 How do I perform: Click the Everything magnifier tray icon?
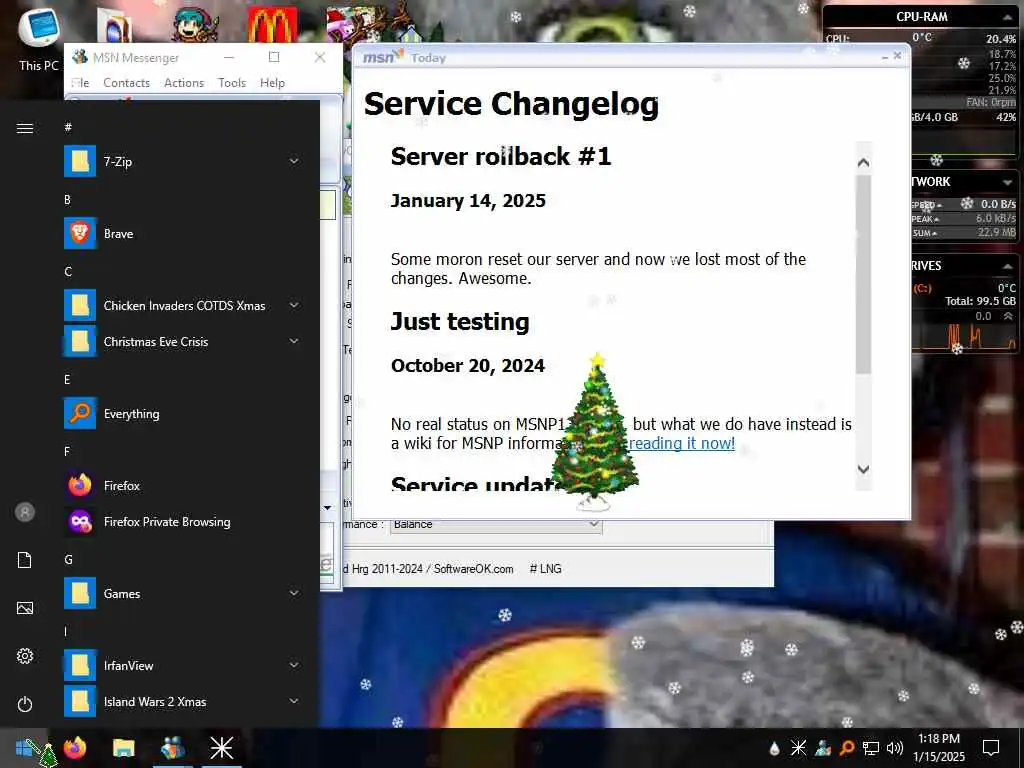847,748
